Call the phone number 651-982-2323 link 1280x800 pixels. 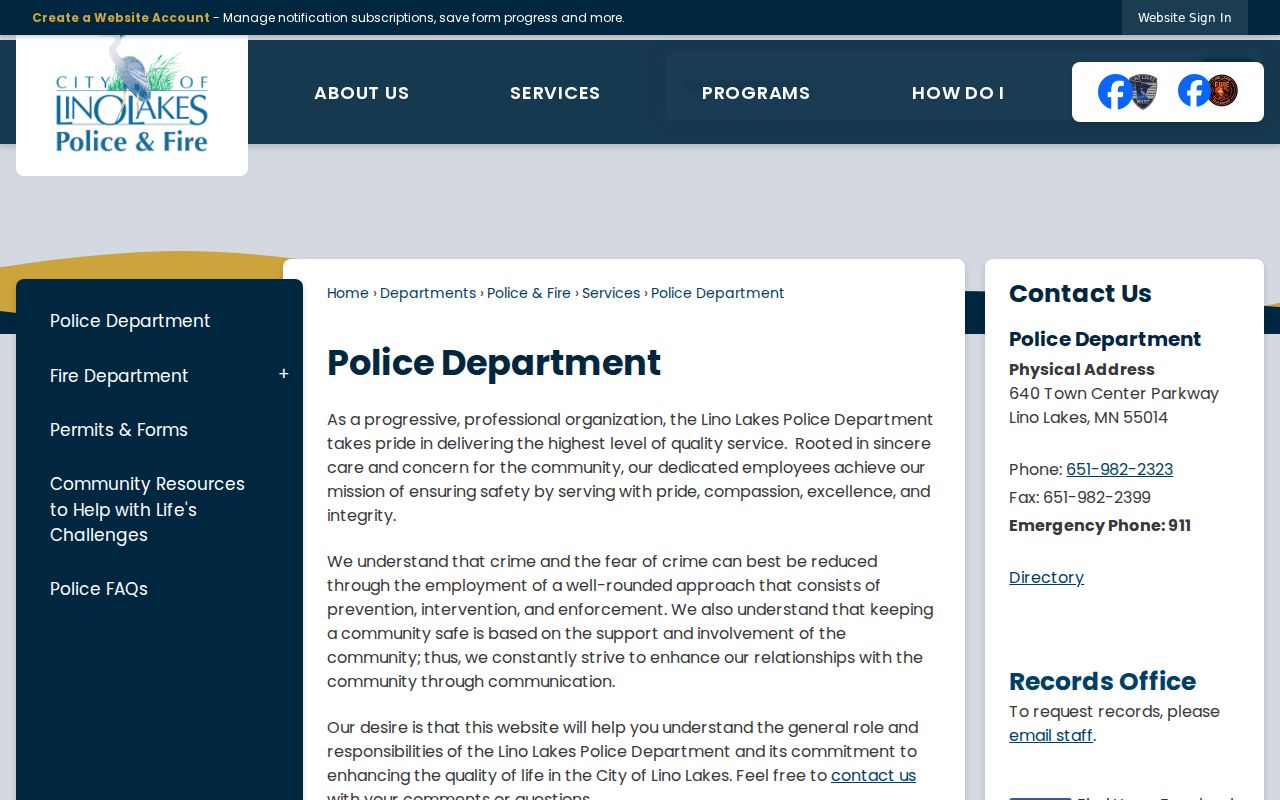1119,469
